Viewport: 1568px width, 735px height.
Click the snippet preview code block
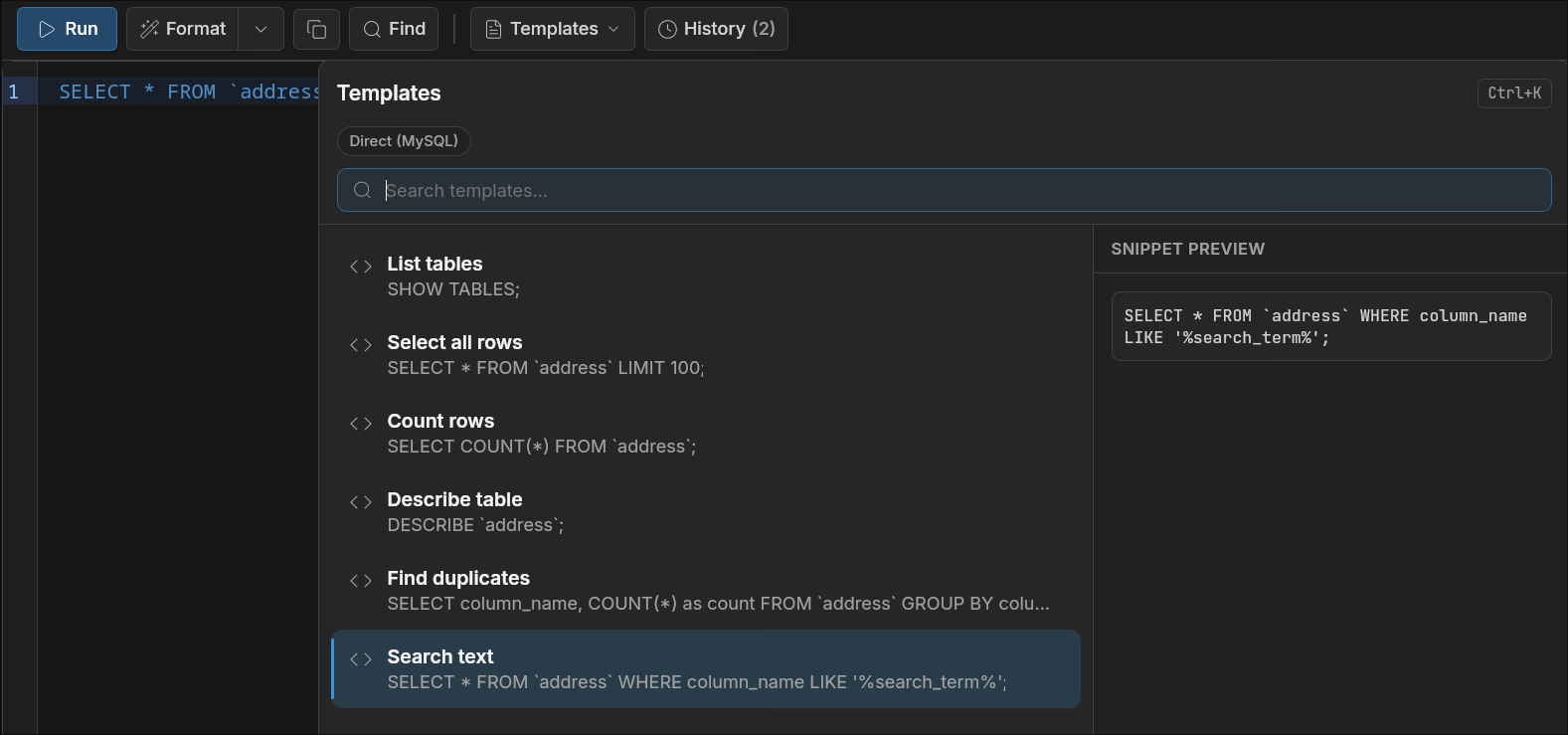click(x=1331, y=326)
